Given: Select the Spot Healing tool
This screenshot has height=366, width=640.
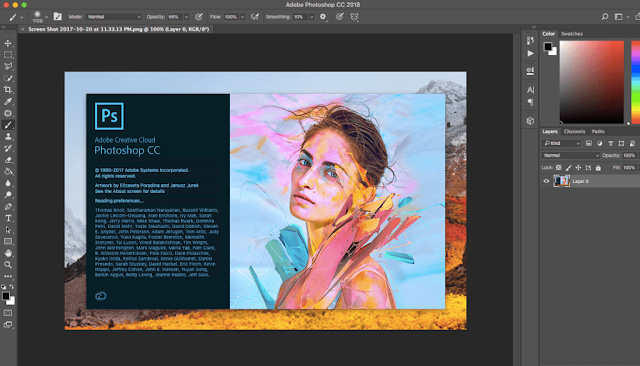Looking at the screenshot, I should (8, 113).
